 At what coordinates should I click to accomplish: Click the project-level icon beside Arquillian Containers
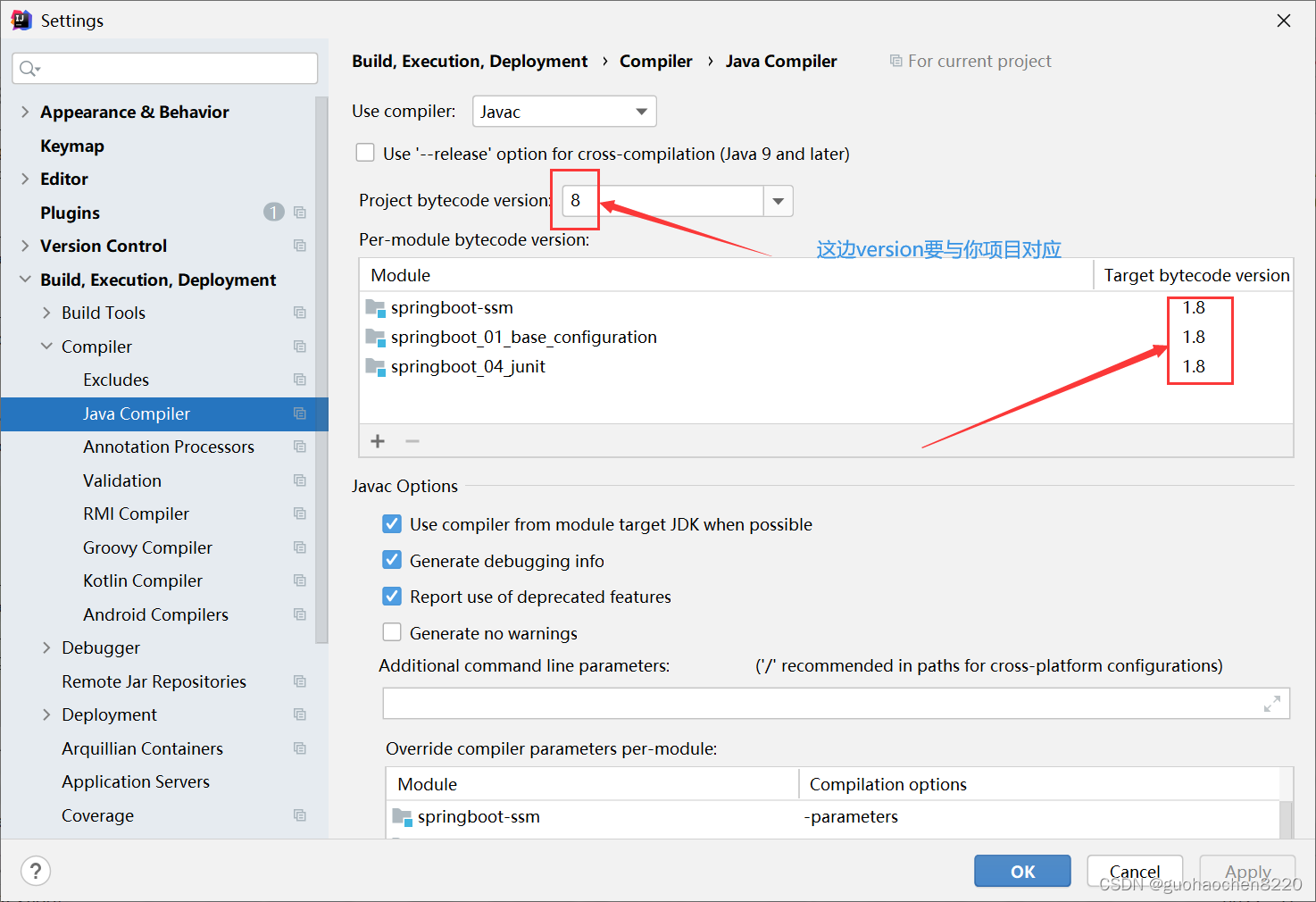click(x=300, y=748)
